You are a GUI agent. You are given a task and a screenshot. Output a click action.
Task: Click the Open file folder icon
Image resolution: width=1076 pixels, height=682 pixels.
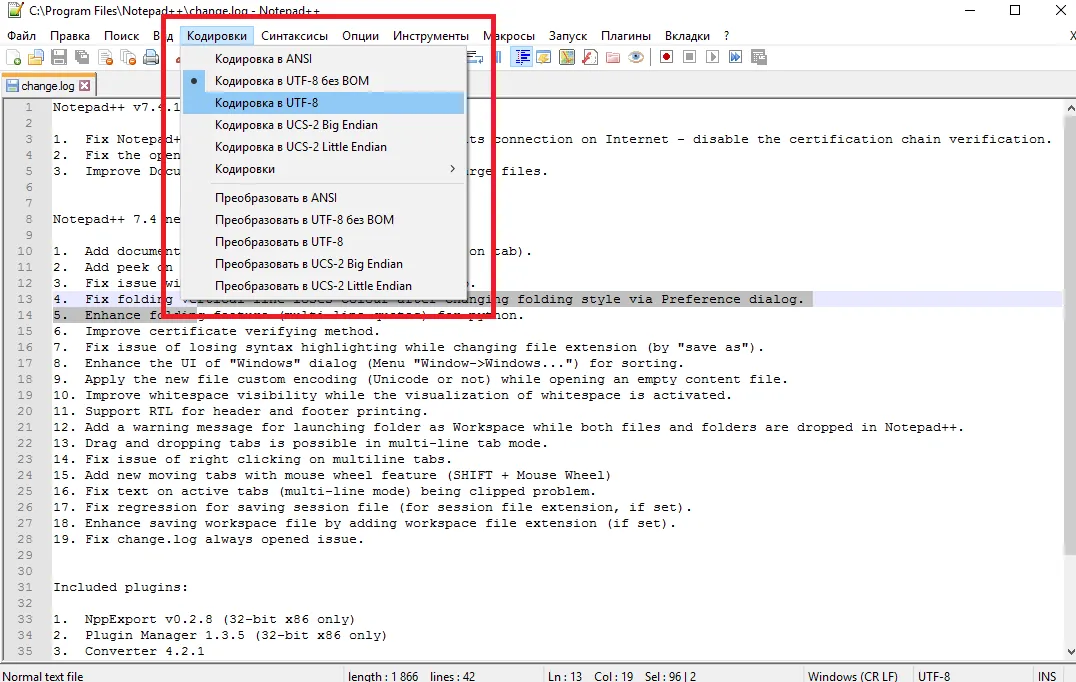(x=36, y=58)
